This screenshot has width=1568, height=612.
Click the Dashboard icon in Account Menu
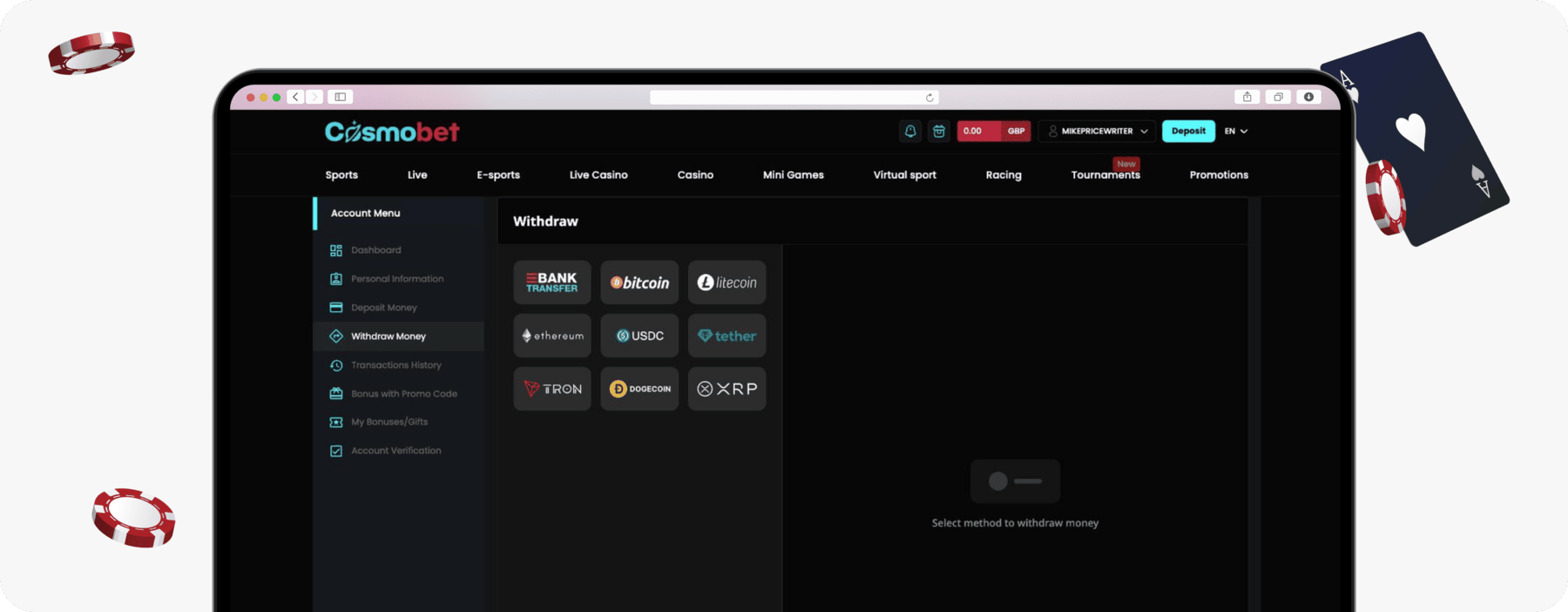pos(336,250)
